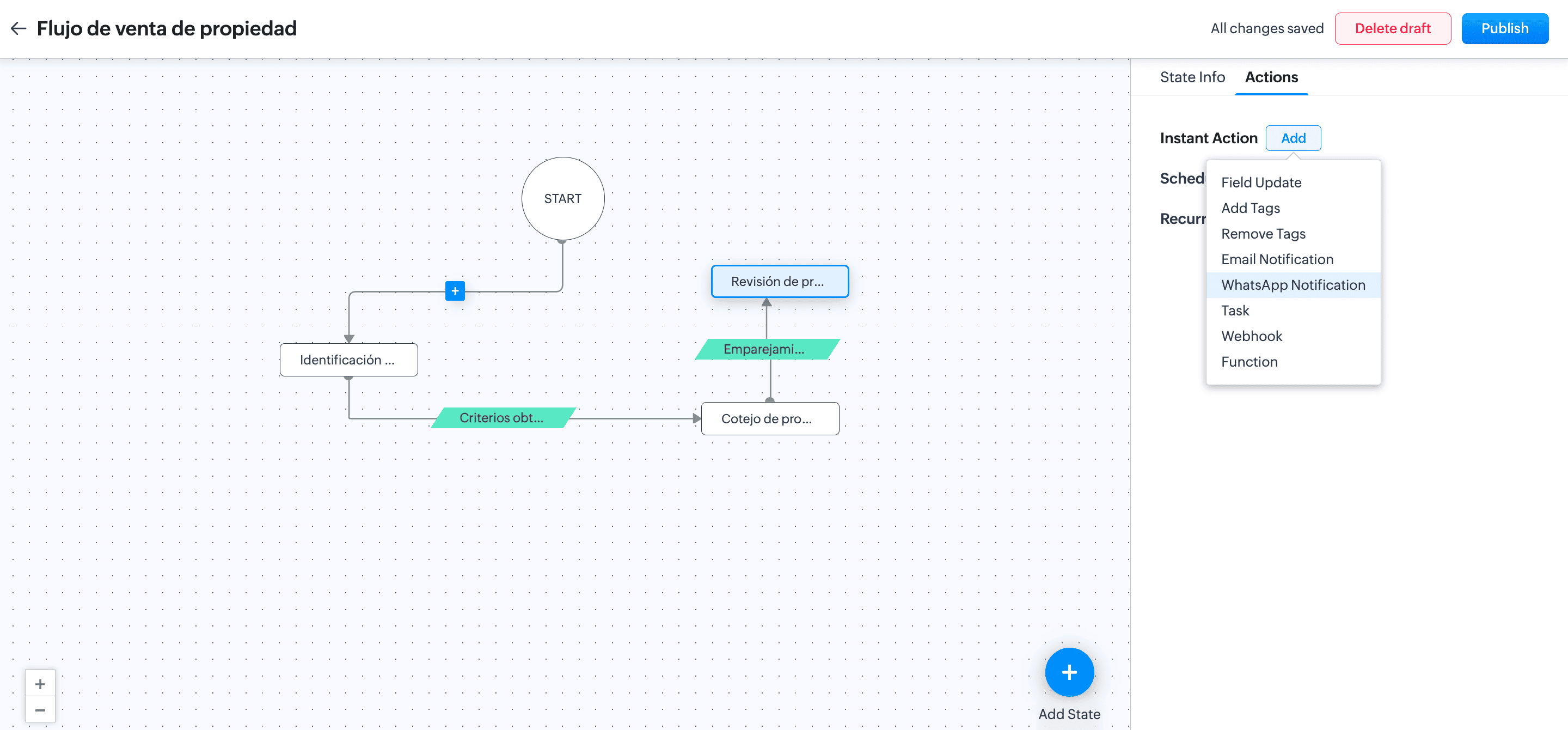Open the Actions tab
The image size is (1568, 730).
tap(1271, 77)
